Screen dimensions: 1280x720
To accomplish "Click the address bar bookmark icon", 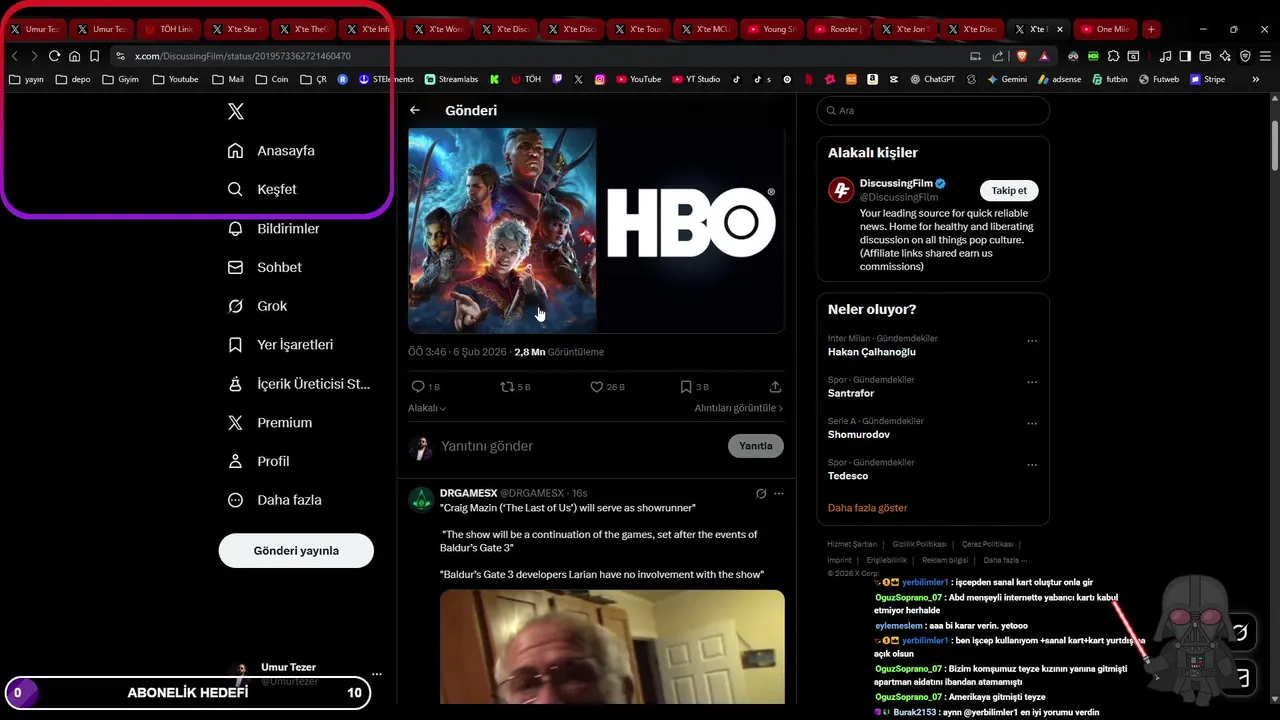I will tap(94, 56).
